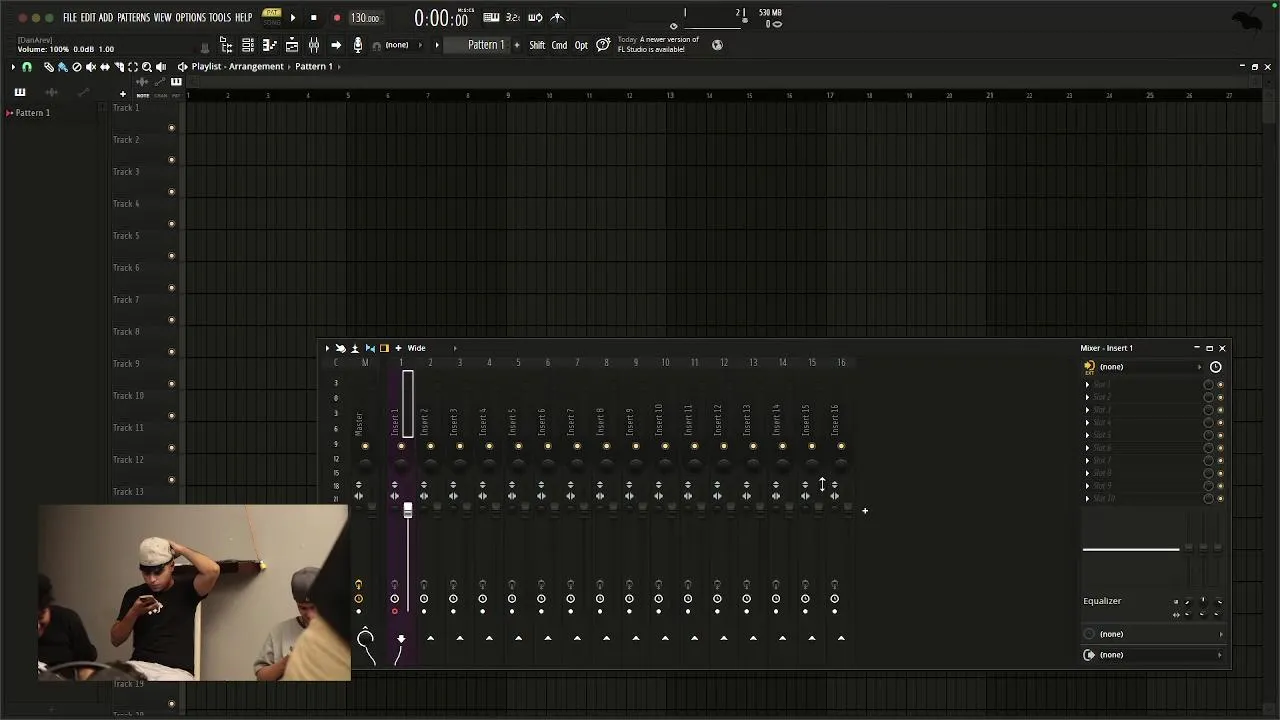This screenshot has width=1280, height=720.
Task: Mute Insert 16 mixer channel
Action: pos(841,446)
